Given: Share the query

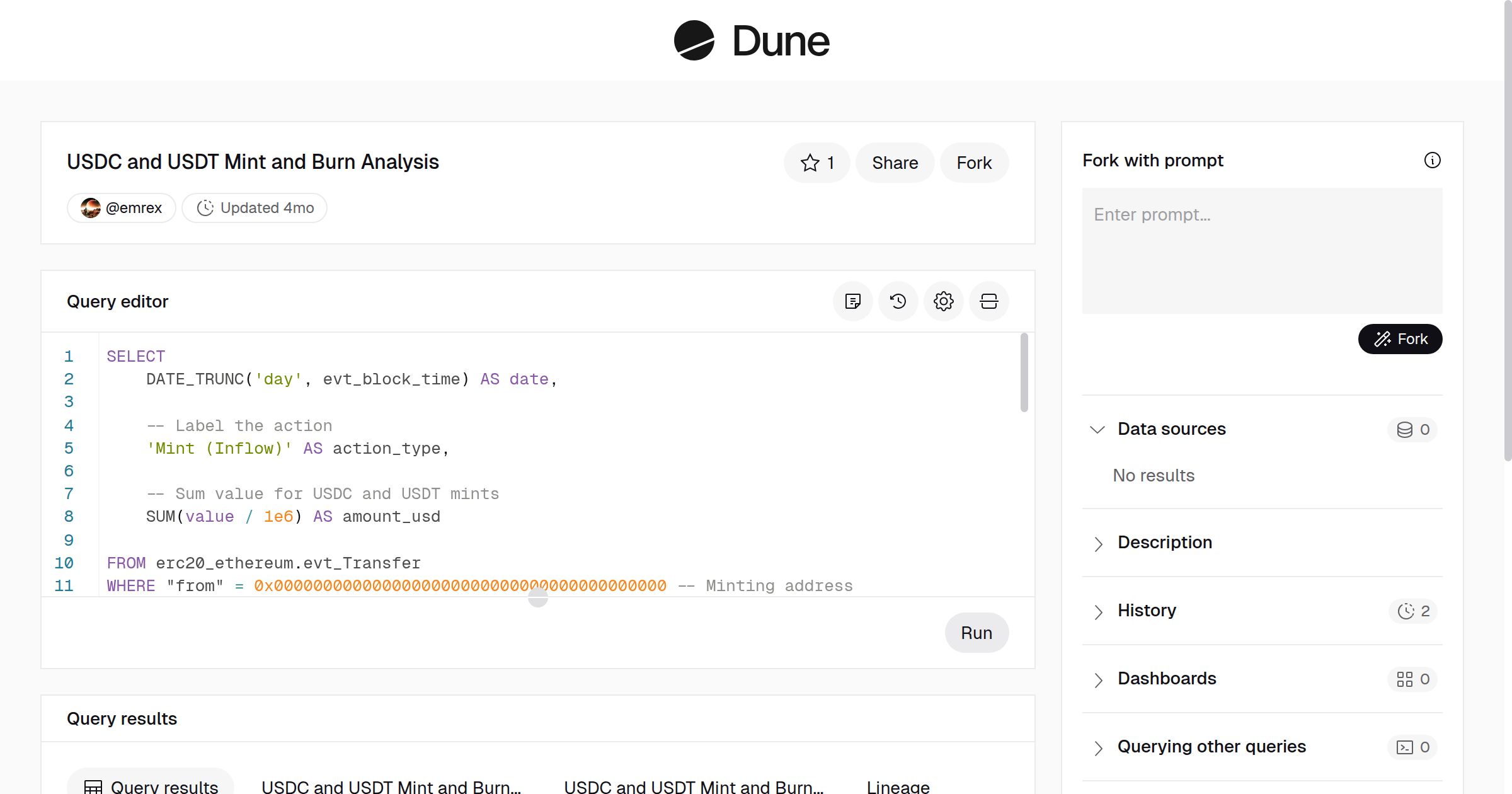Looking at the screenshot, I should click(x=895, y=163).
